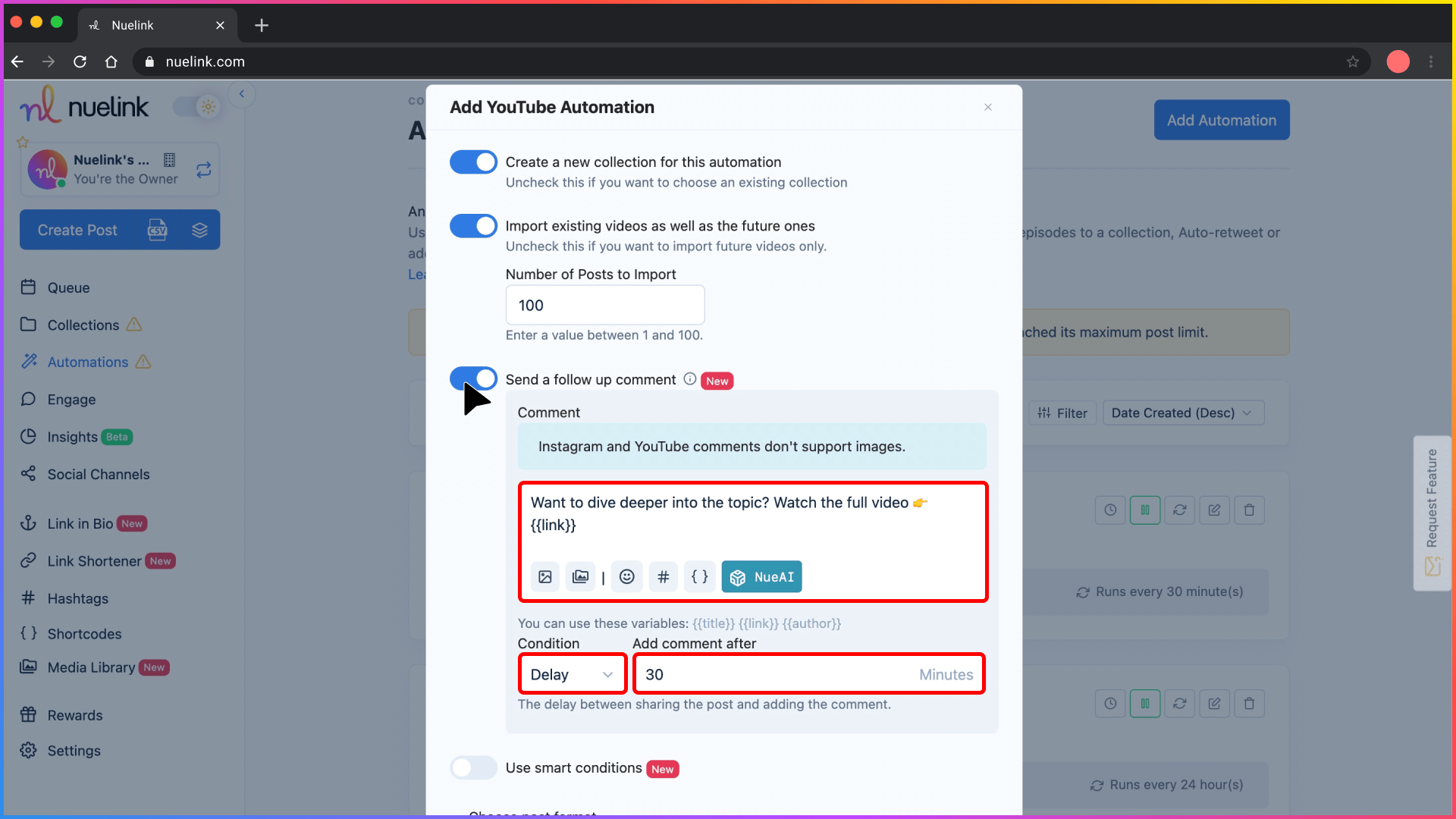
Task: Click the browser home button
Action: 111,61
